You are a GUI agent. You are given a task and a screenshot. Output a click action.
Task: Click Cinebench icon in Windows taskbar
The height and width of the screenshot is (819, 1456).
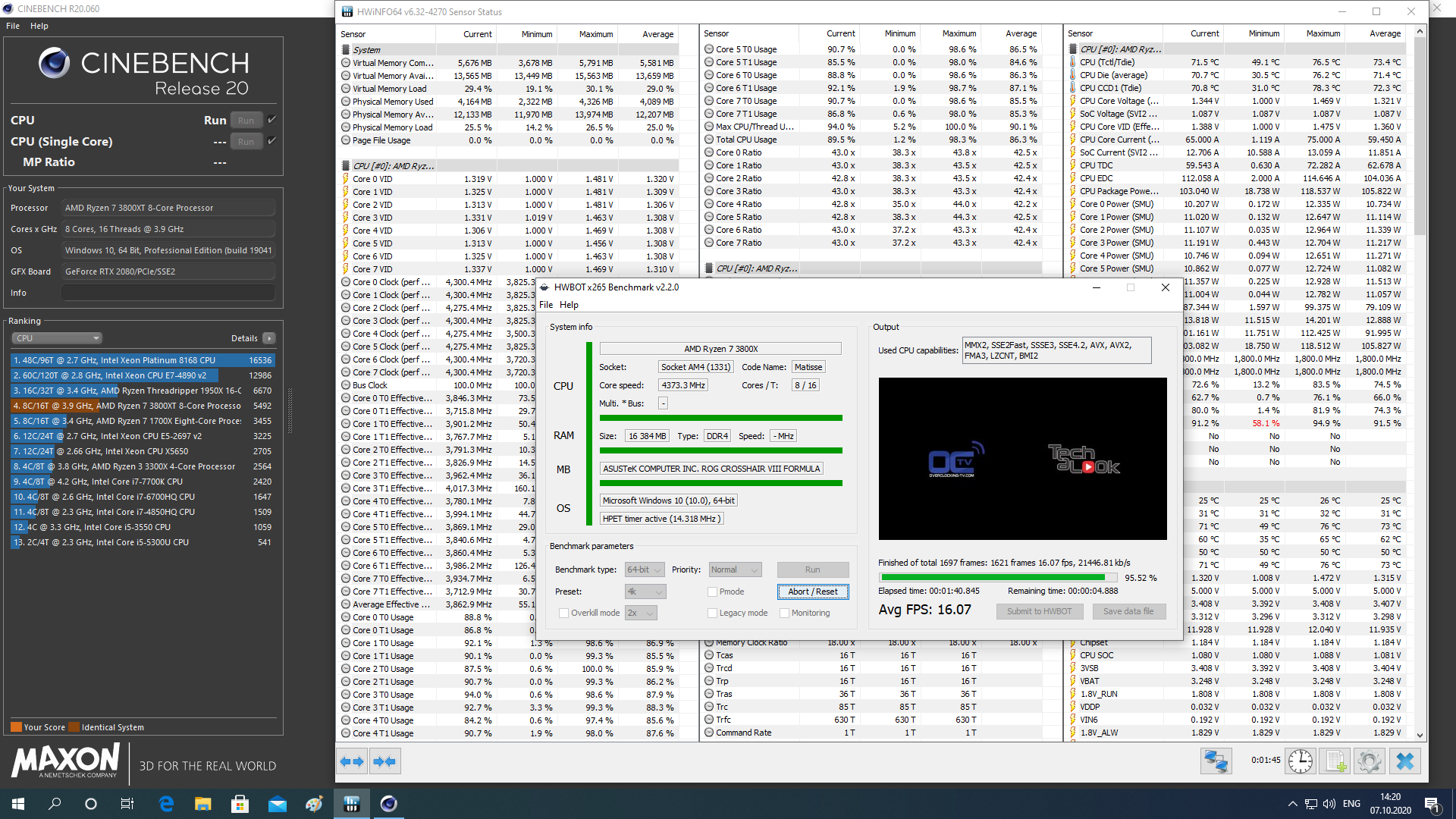[x=388, y=804]
